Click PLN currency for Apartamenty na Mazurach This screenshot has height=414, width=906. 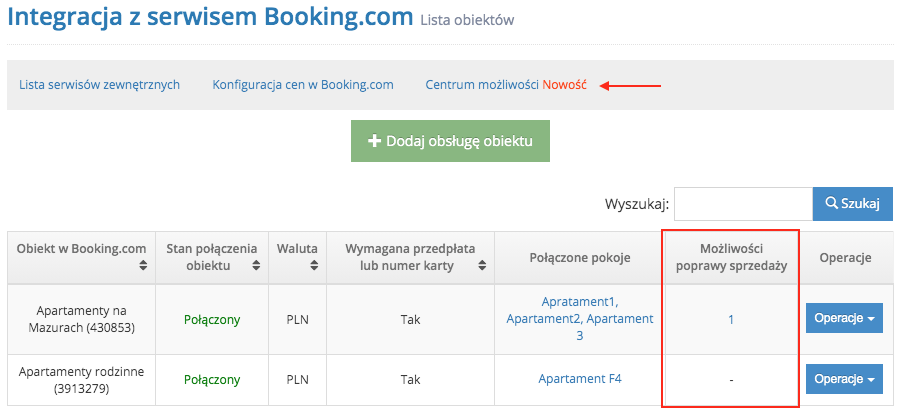tap(298, 319)
